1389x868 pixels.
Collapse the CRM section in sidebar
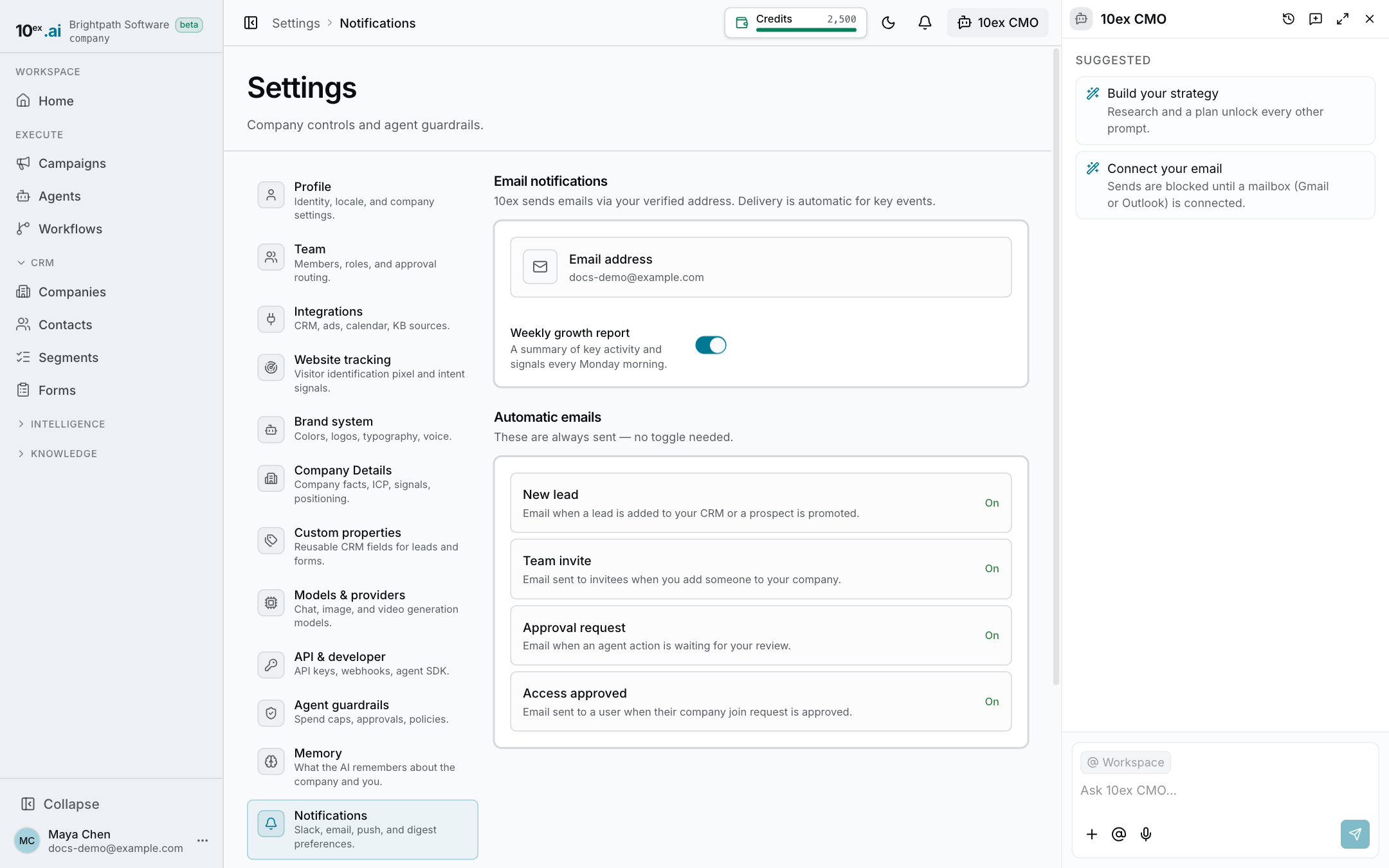point(35,262)
